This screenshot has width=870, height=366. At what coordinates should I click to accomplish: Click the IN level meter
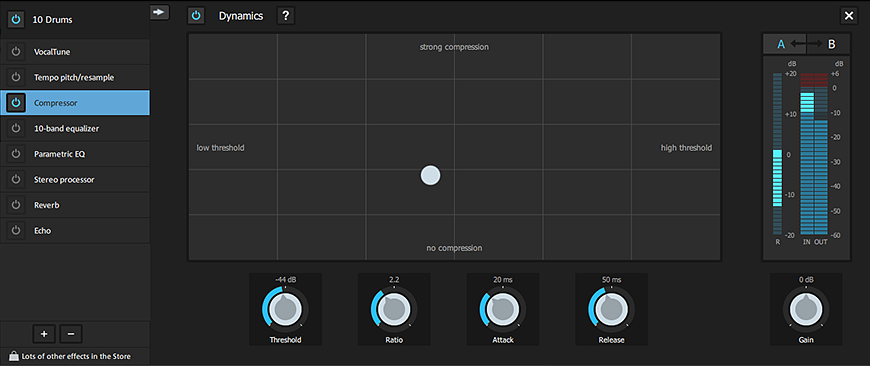click(x=807, y=153)
